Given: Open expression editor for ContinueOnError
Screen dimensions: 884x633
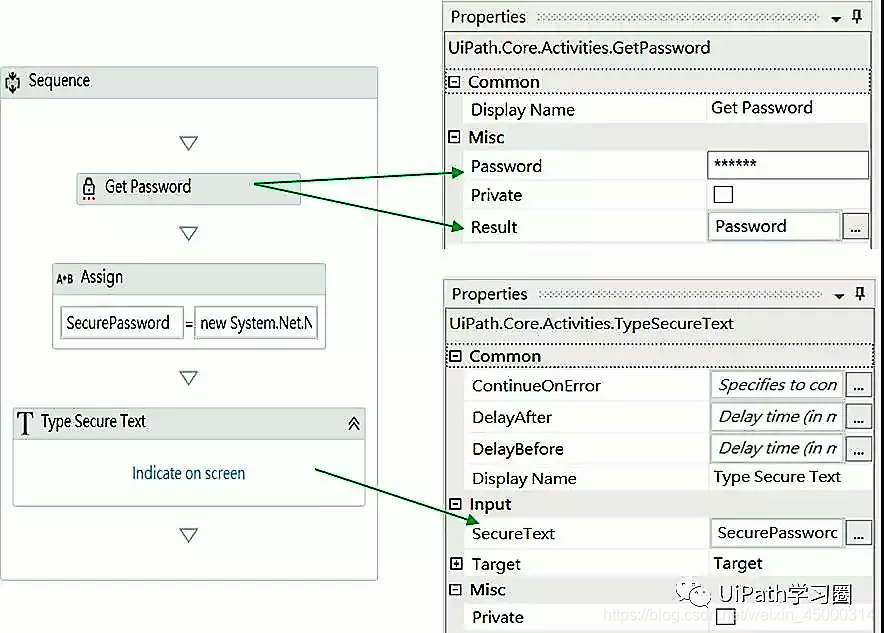Looking at the screenshot, I should point(859,386).
